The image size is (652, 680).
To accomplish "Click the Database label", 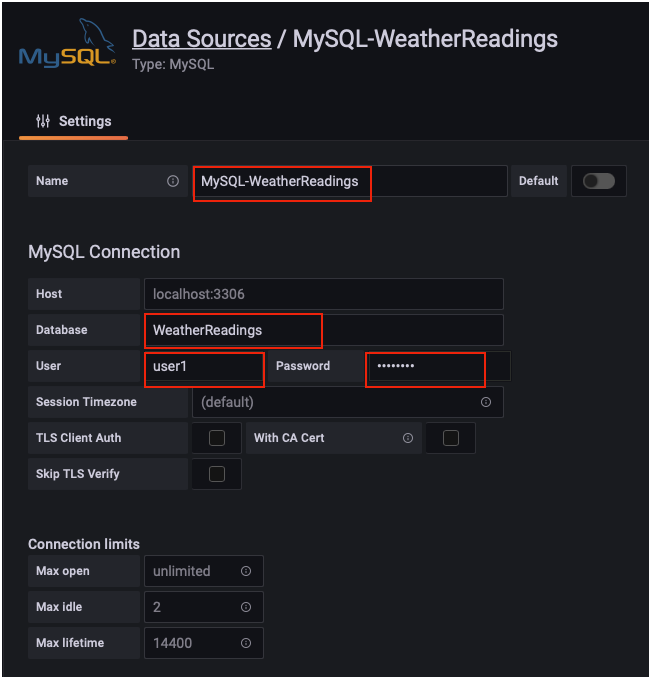I will click(x=62, y=330).
